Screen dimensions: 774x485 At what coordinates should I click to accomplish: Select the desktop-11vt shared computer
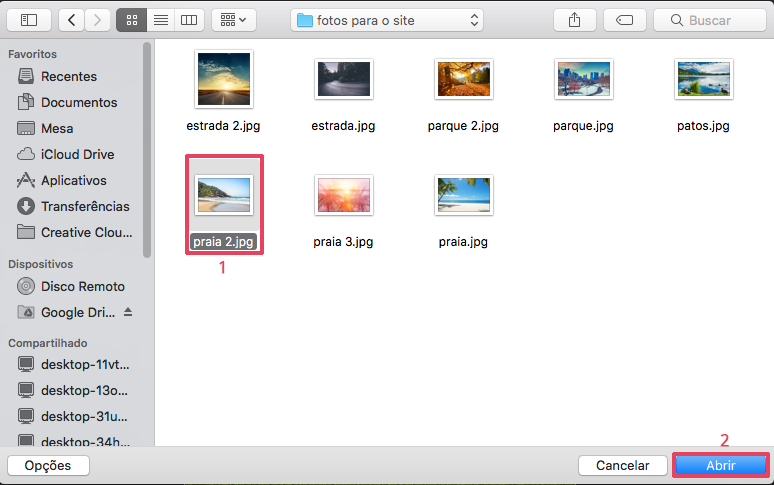coord(74,365)
